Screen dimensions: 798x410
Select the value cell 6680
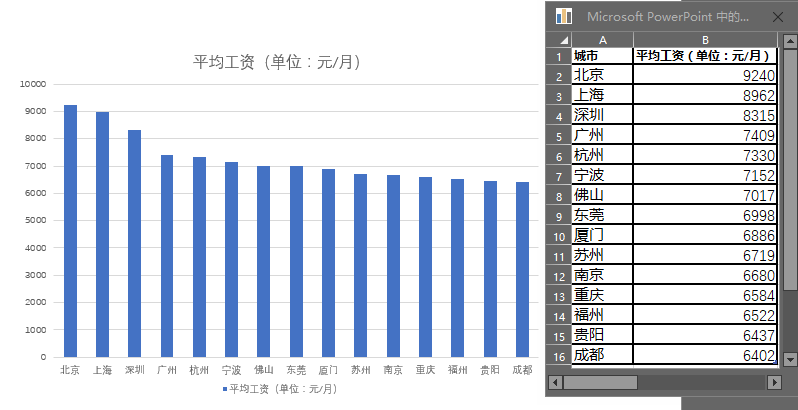705,275
